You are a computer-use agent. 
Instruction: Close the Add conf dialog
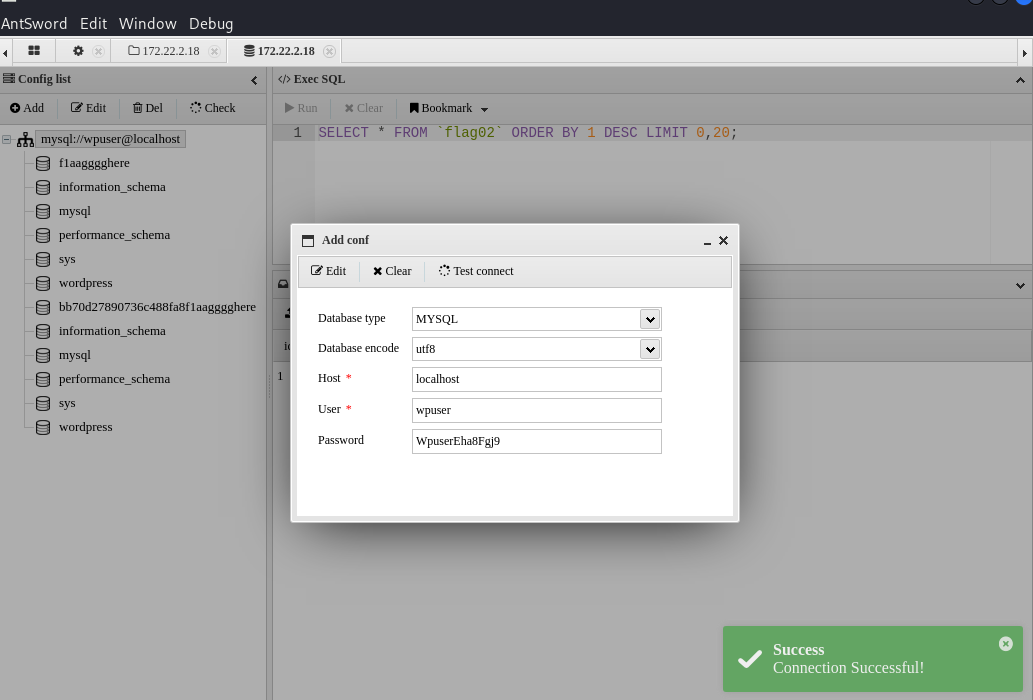tap(723, 240)
